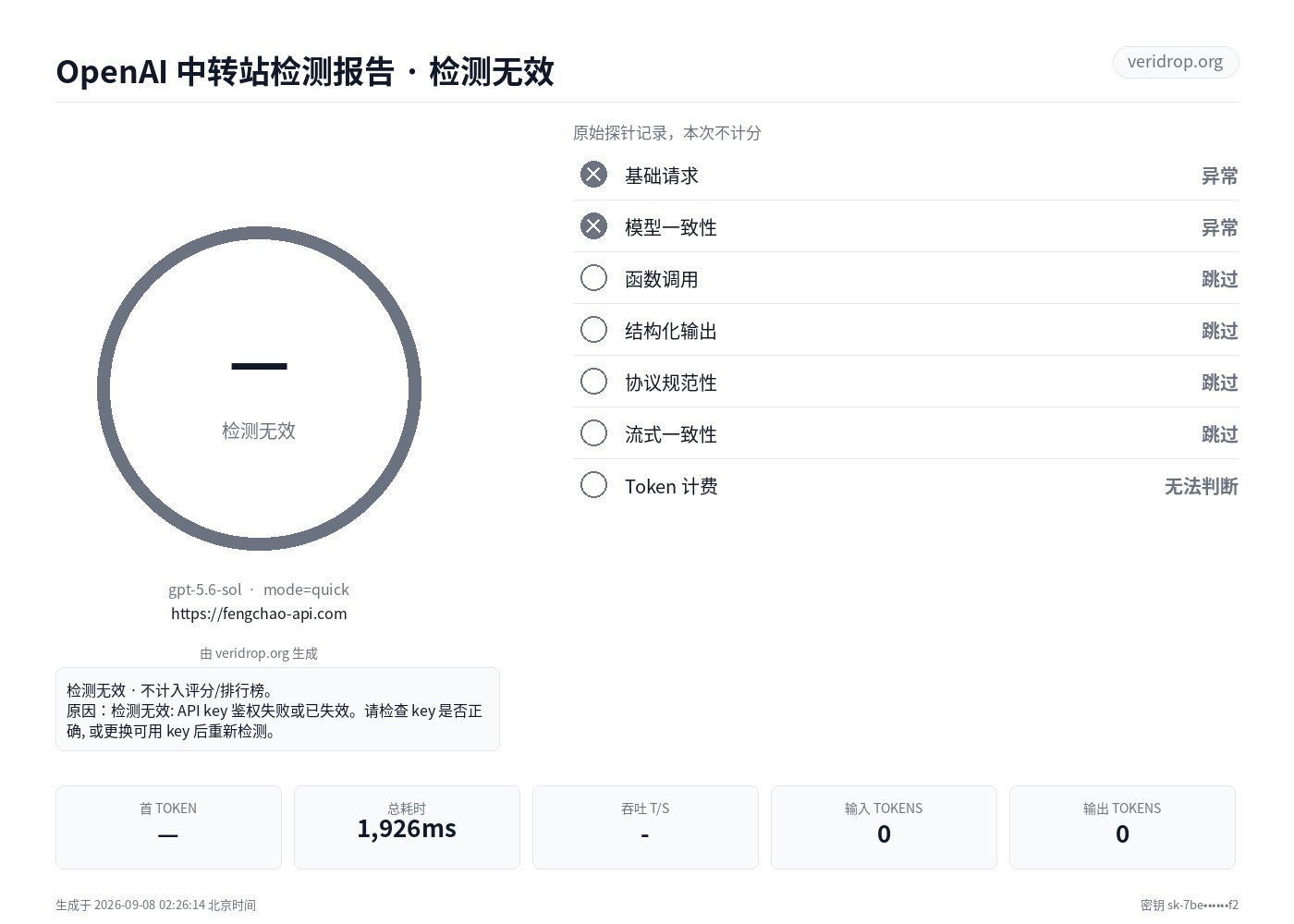
Task: Select the 输出 TOKENS stat card
Action: (1122, 827)
